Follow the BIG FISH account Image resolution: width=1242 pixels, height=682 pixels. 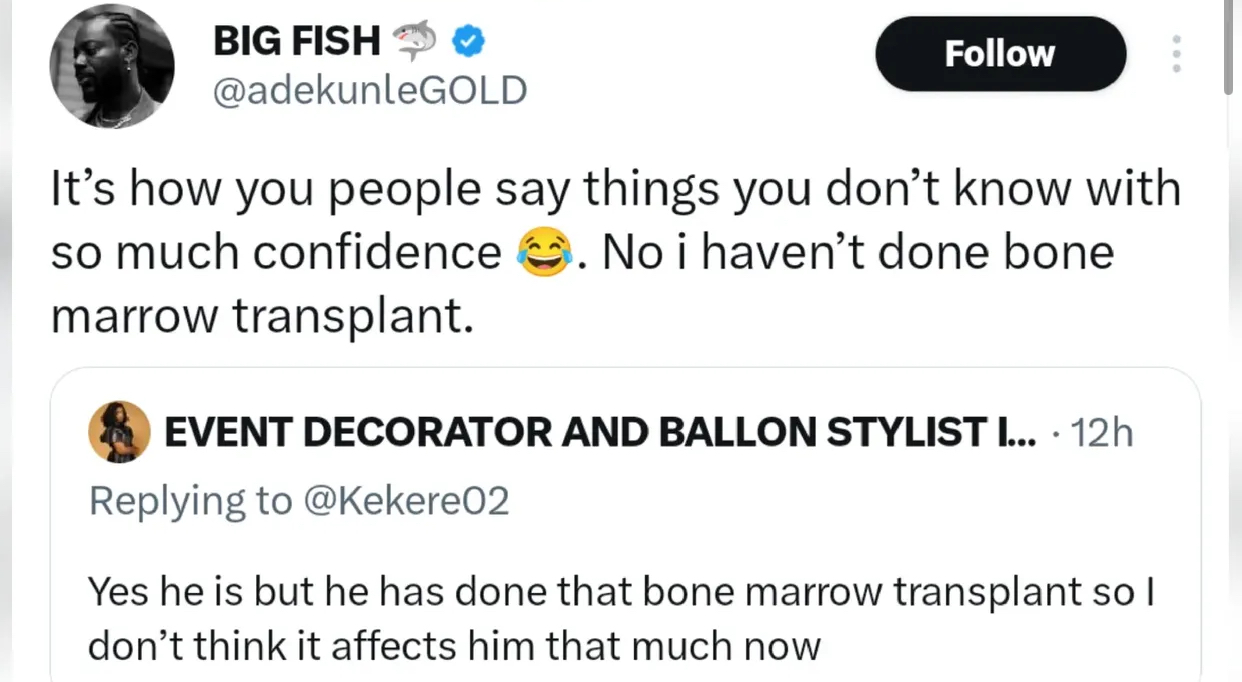pos(999,54)
